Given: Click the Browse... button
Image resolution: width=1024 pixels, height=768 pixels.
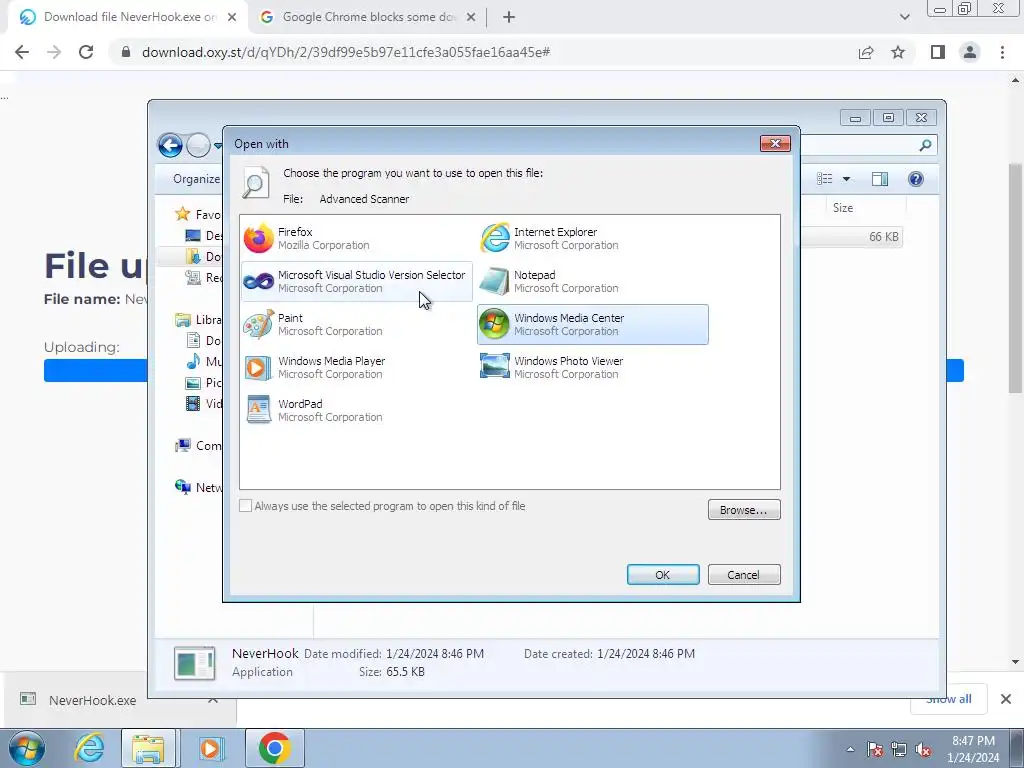Looking at the screenshot, I should pyautogui.click(x=744, y=509).
